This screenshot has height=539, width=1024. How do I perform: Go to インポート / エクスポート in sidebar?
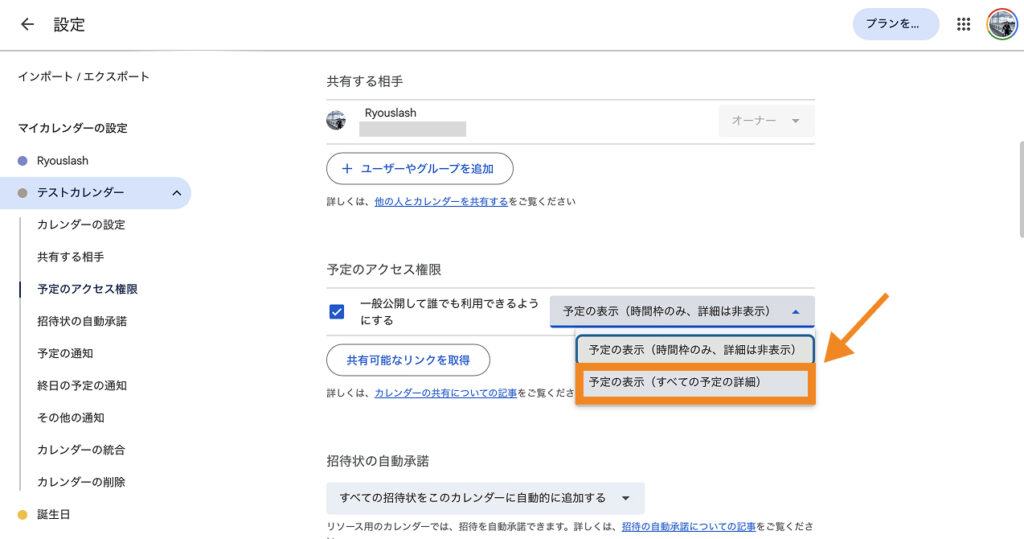[83, 77]
